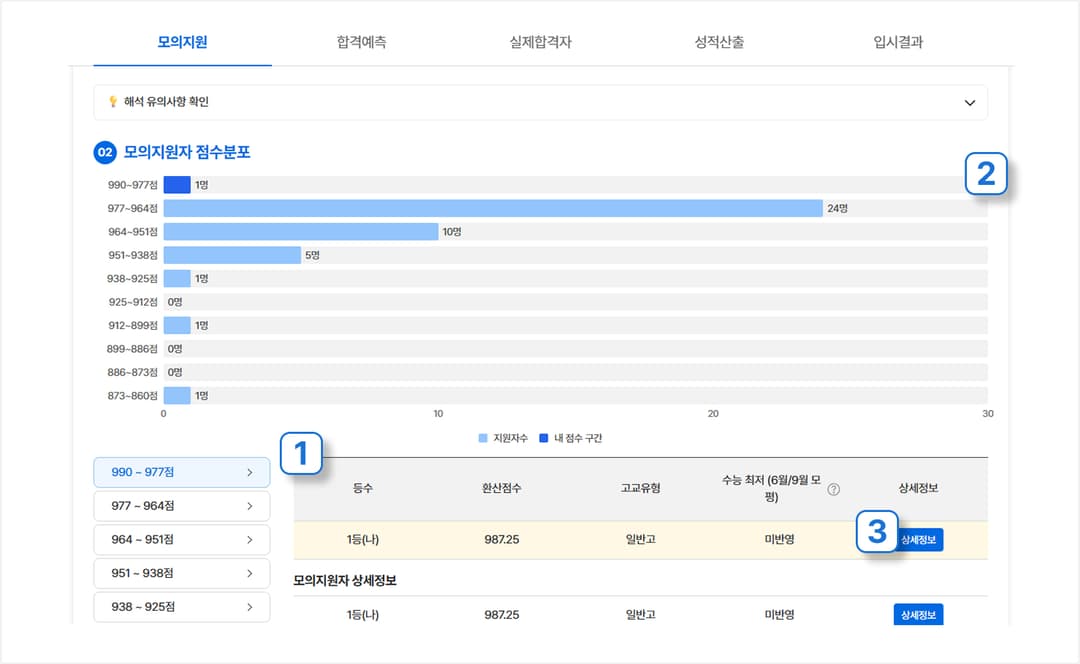Select the 977 ~ 964점 score range

coord(182,506)
